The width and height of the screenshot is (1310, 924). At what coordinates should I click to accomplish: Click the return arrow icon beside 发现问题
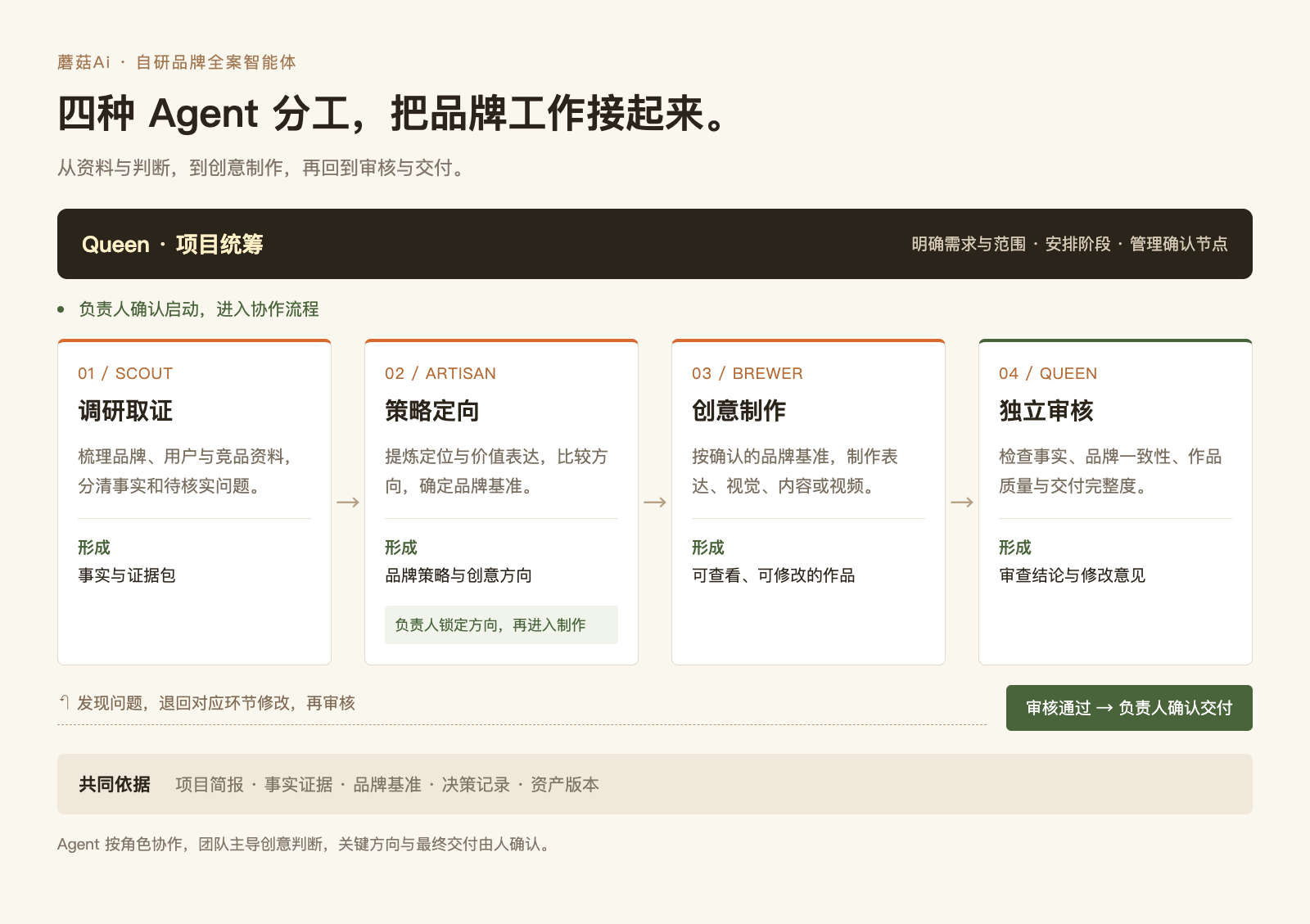pos(64,702)
